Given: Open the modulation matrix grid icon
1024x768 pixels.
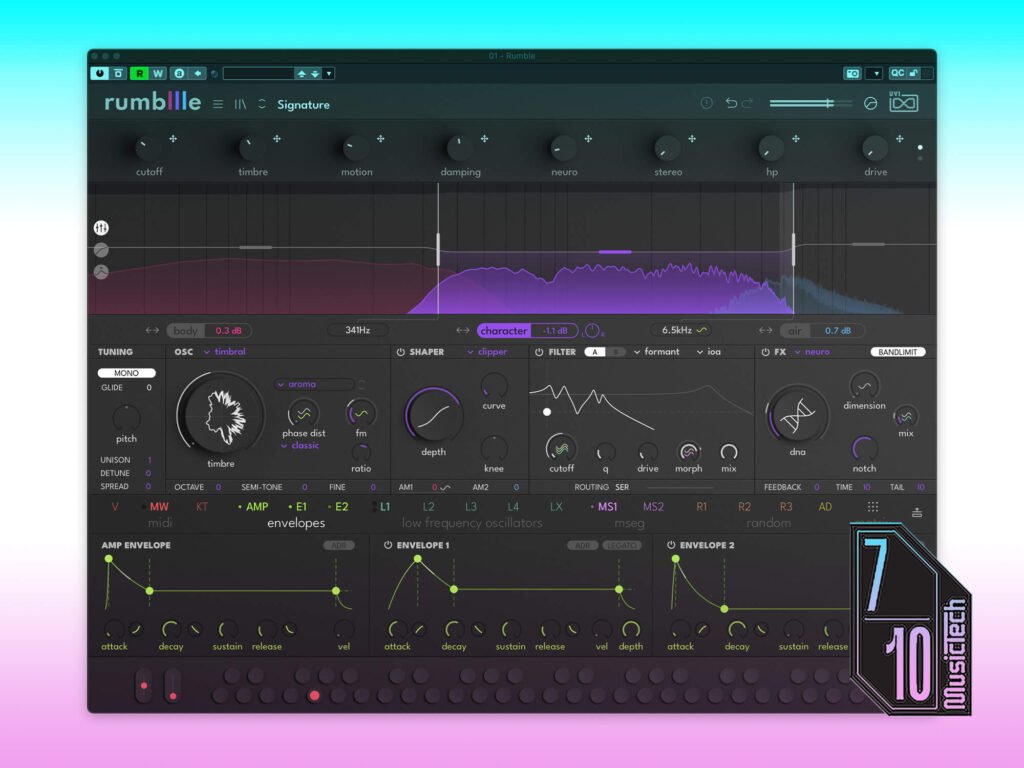Looking at the screenshot, I should 872,507.
